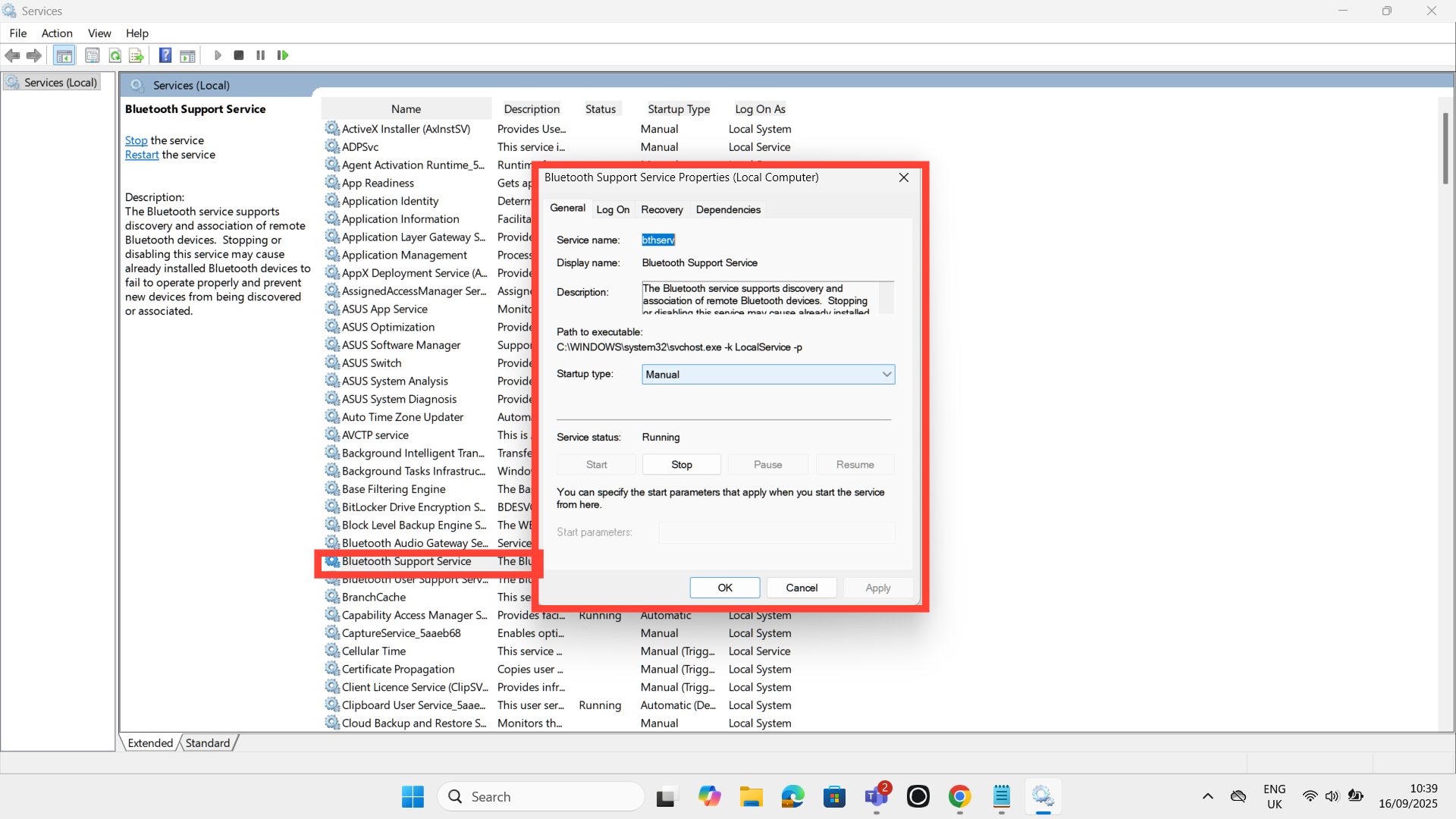The height and width of the screenshot is (819, 1456).
Task: Click the Refresh toolbar icon
Action: (115, 55)
